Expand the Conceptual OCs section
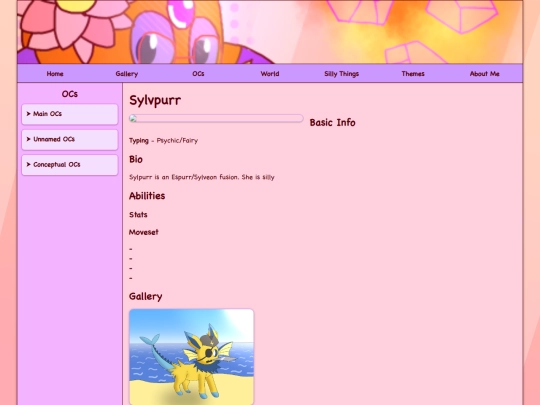 point(70,165)
